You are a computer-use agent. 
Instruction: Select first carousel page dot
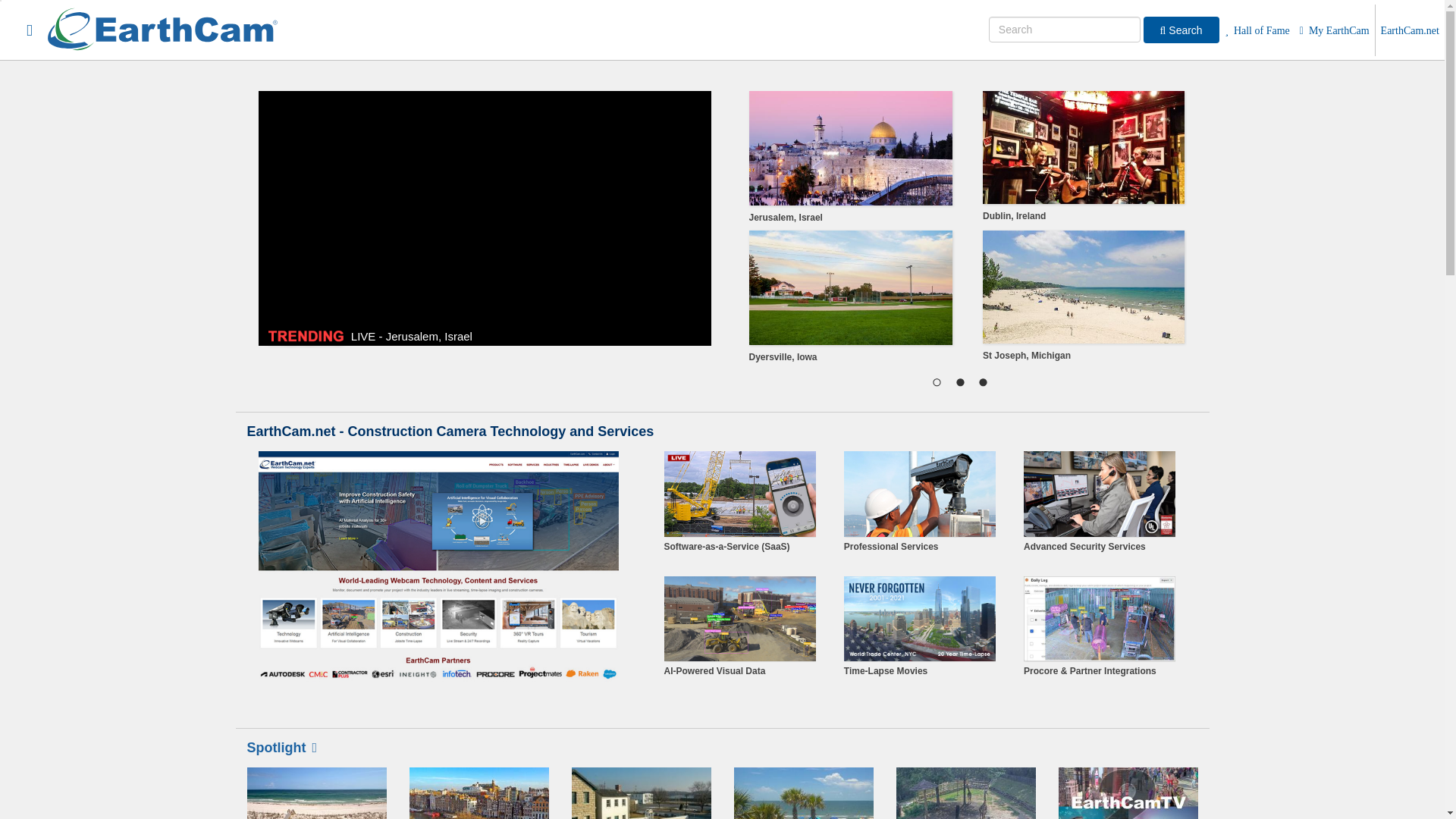(937, 383)
